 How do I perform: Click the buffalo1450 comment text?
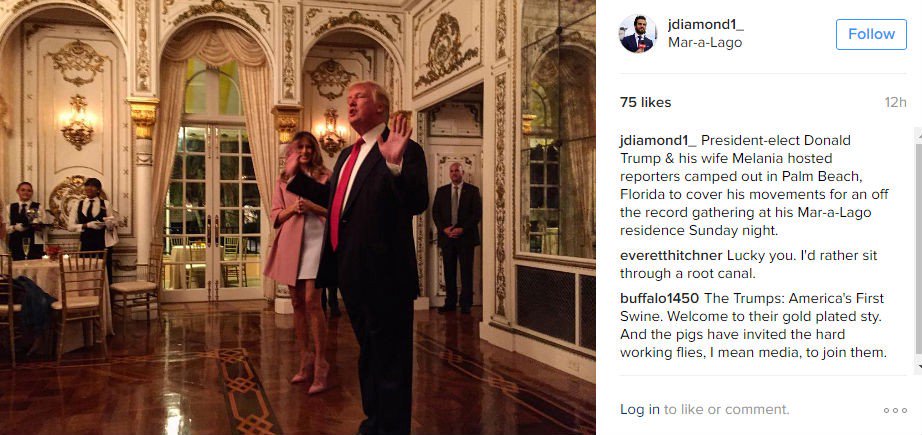pyautogui.click(x=753, y=325)
